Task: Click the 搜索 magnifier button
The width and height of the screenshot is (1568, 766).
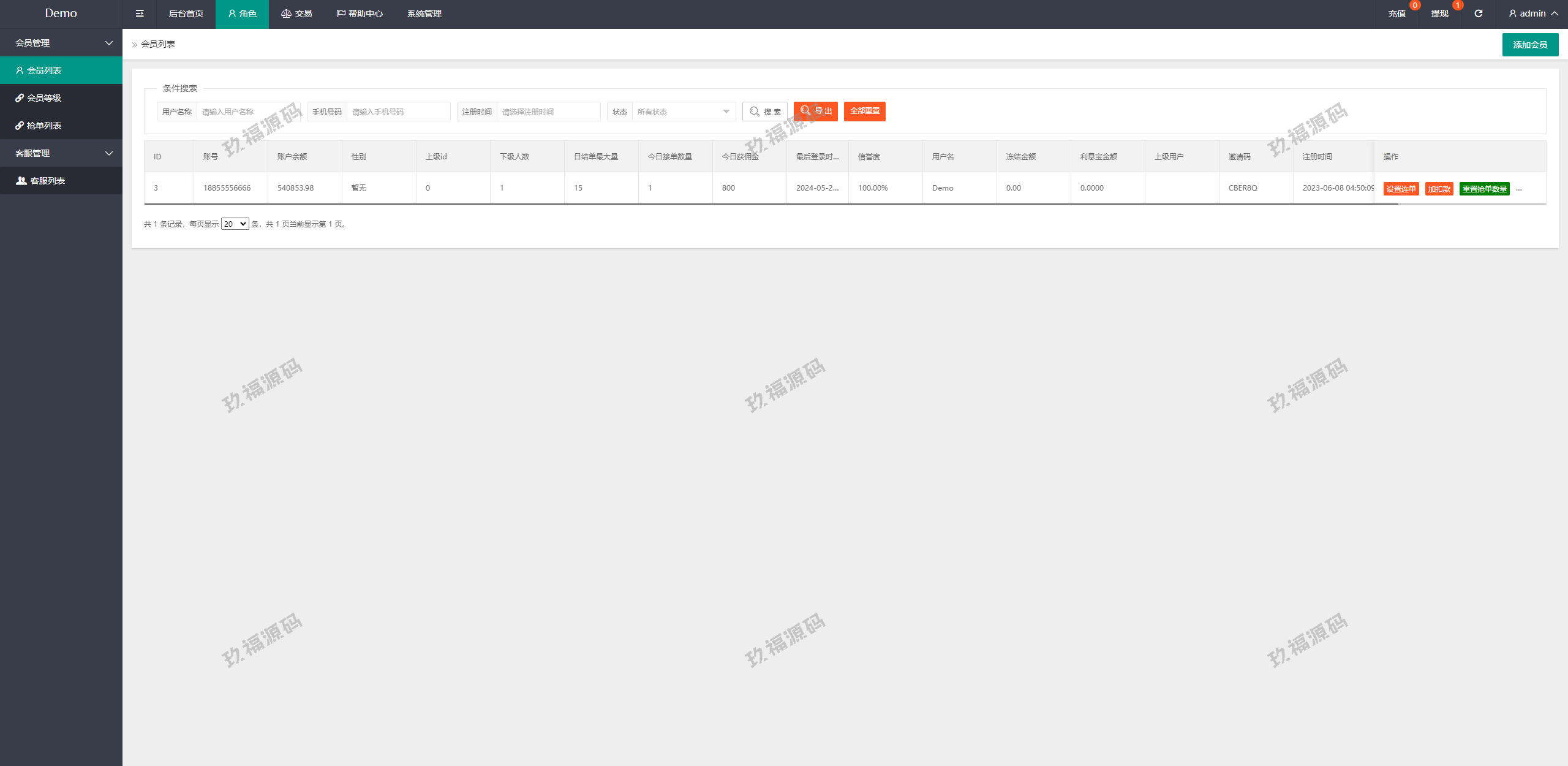Action: click(x=765, y=112)
